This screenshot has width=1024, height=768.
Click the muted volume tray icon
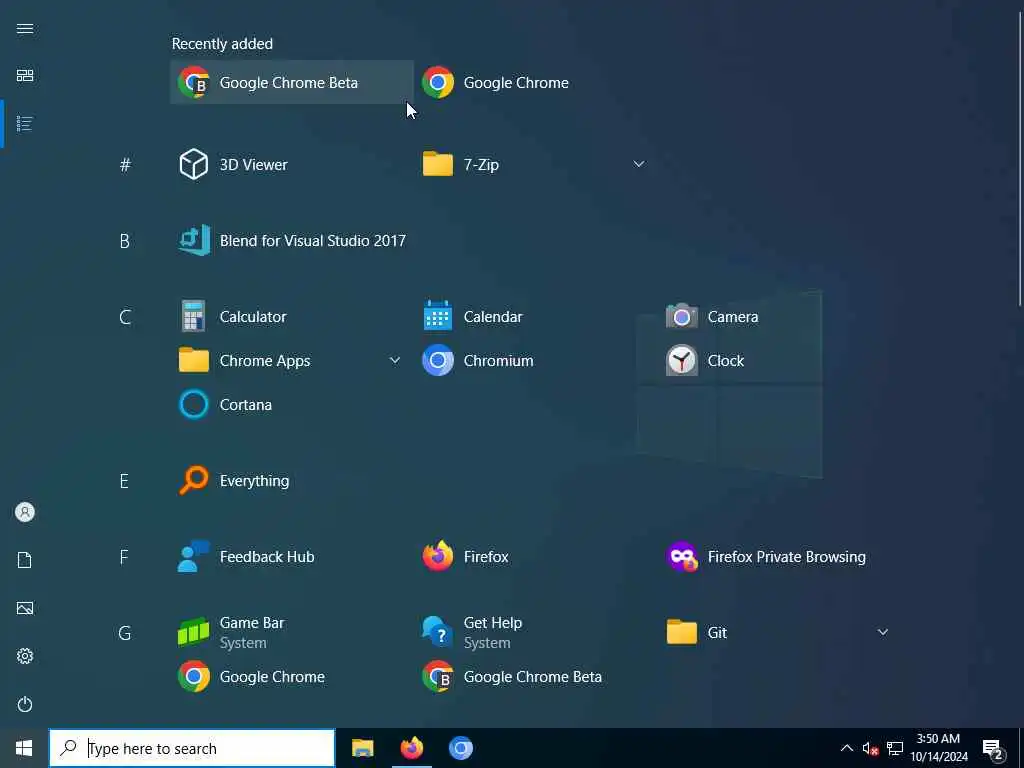870,748
